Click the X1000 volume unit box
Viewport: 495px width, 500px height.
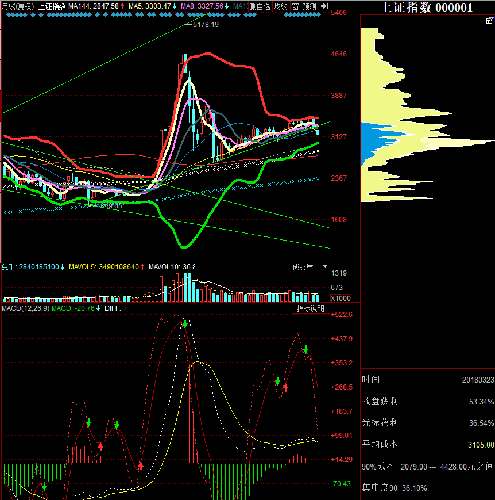340,298
